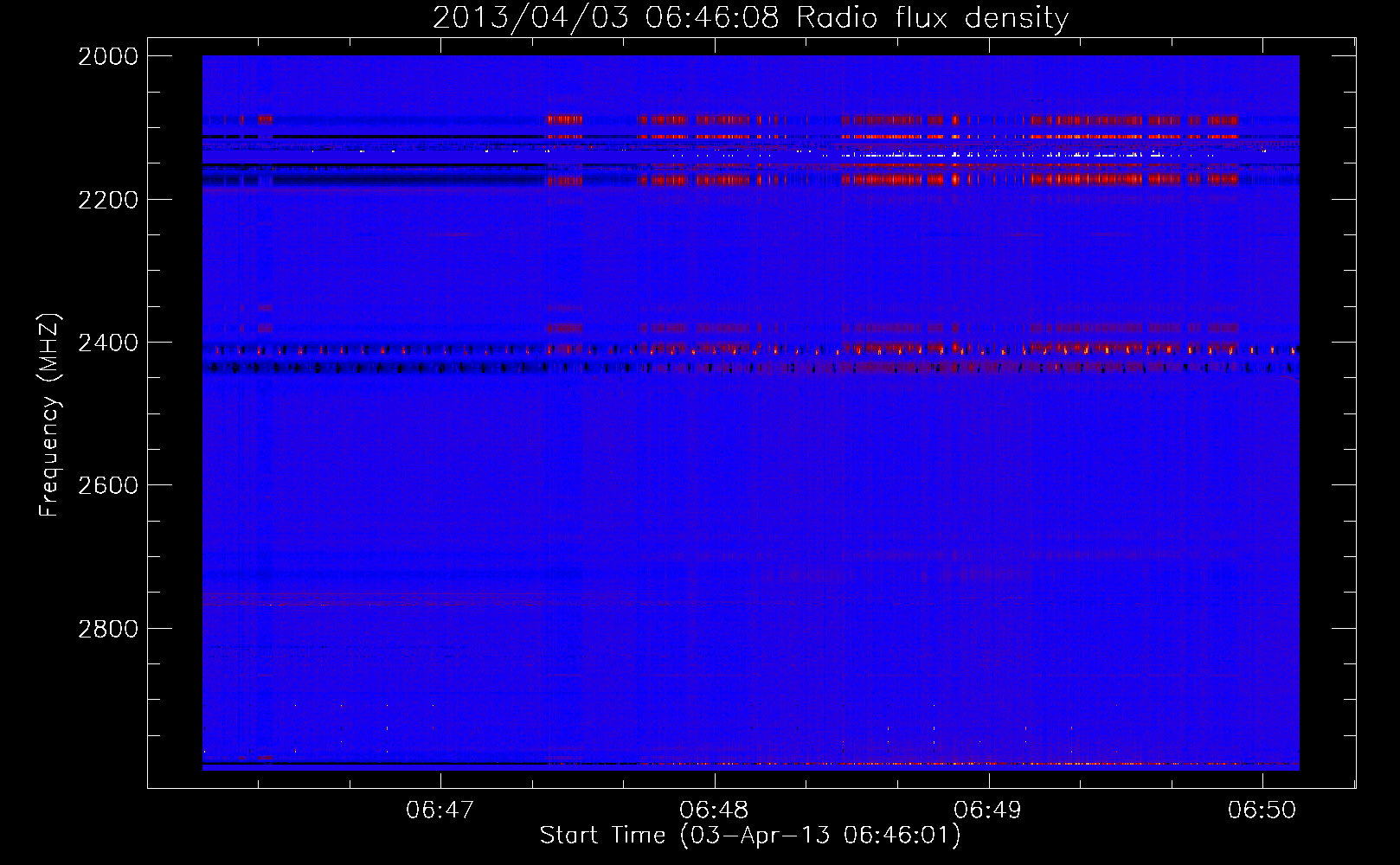
Task: Click the 06:49 time tick label
Action: click(x=988, y=810)
